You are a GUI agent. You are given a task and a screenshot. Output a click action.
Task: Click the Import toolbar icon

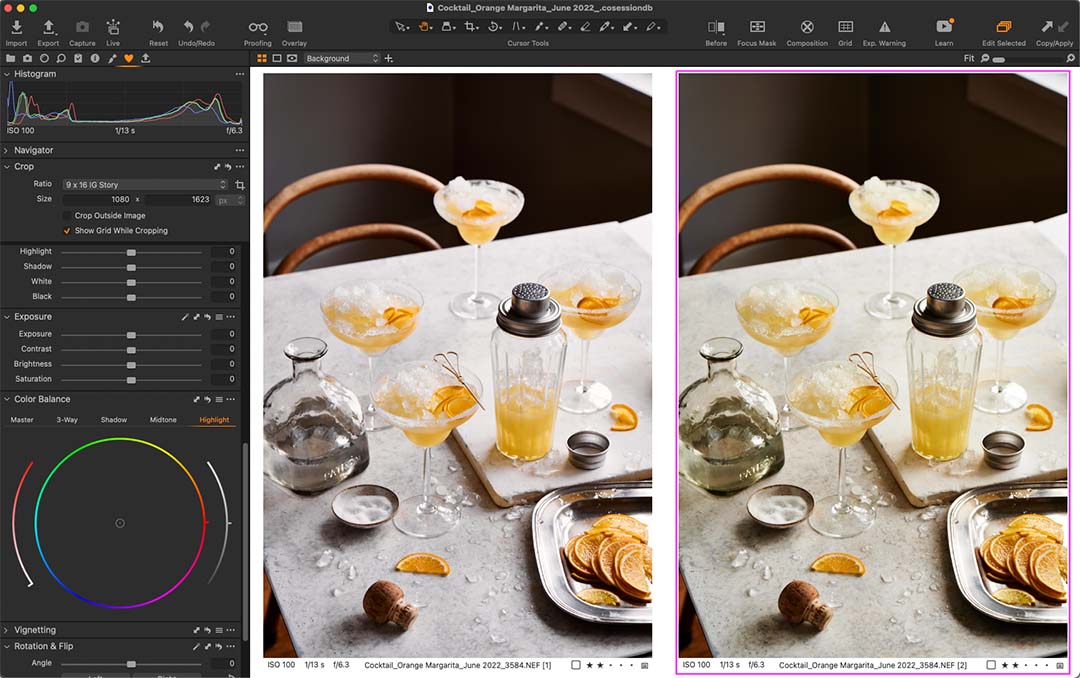(17, 27)
